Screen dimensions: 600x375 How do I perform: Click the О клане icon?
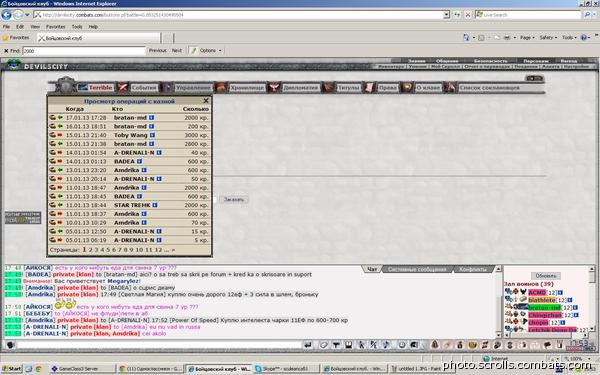pos(407,88)
